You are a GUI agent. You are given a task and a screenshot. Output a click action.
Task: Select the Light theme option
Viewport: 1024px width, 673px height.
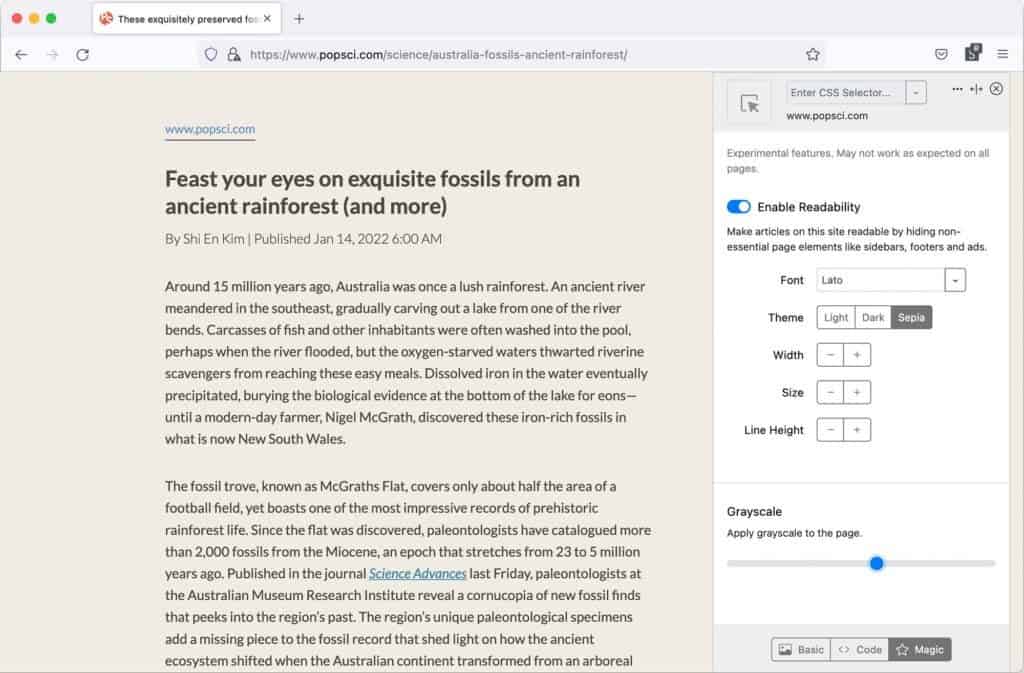(836, 318)
